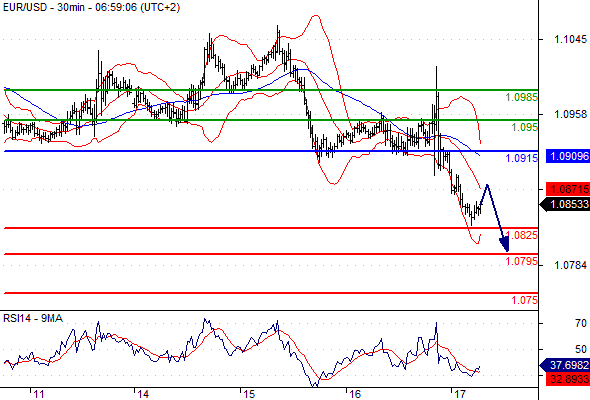
Task: Select date marker 16 on time axis
Action: pyautogui.click(x=354, y=394)
